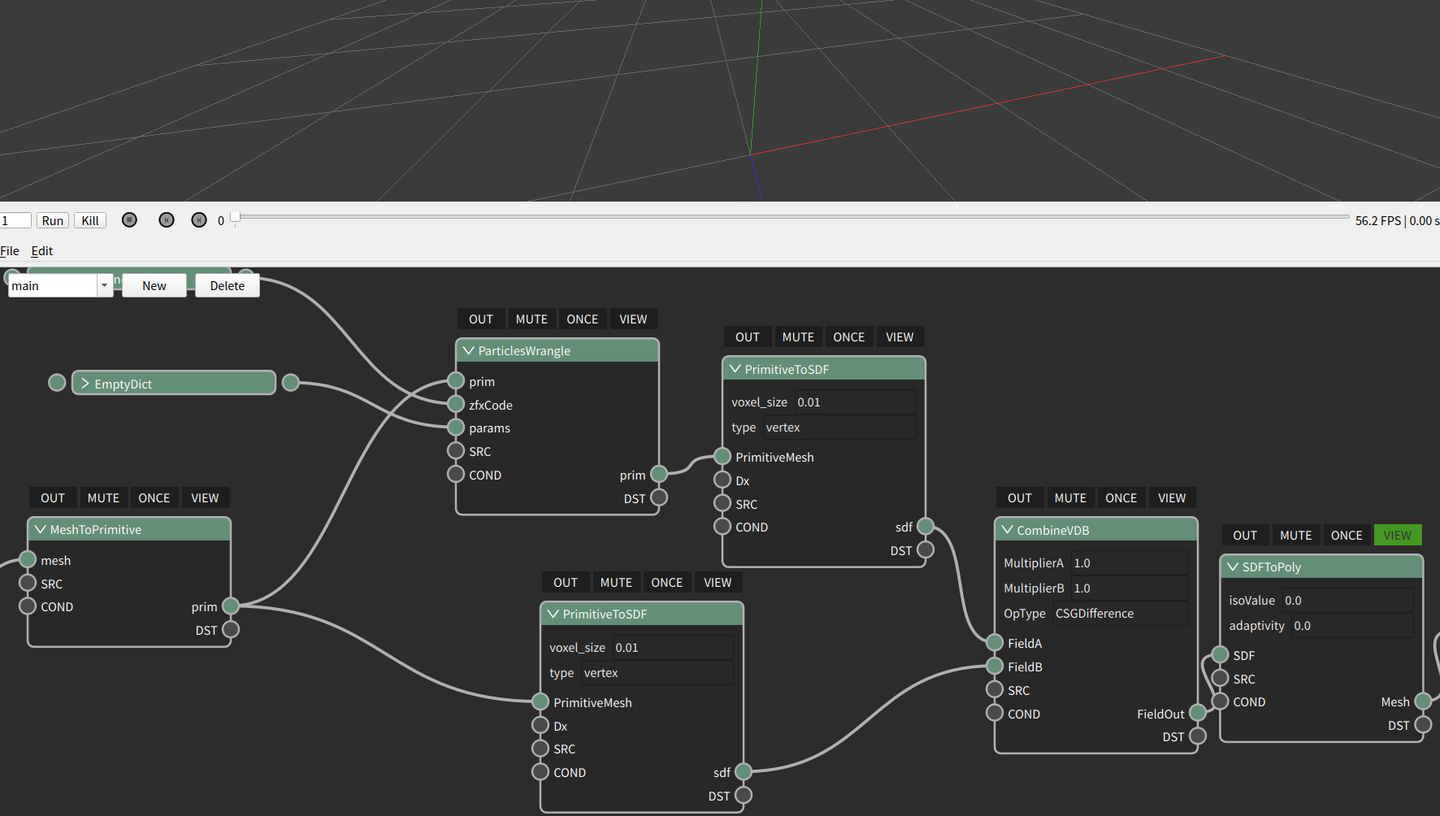Click the SDF input socket on SDFToPoly
Viewport: 1440px width, 816px height.
coord(1220,655)
